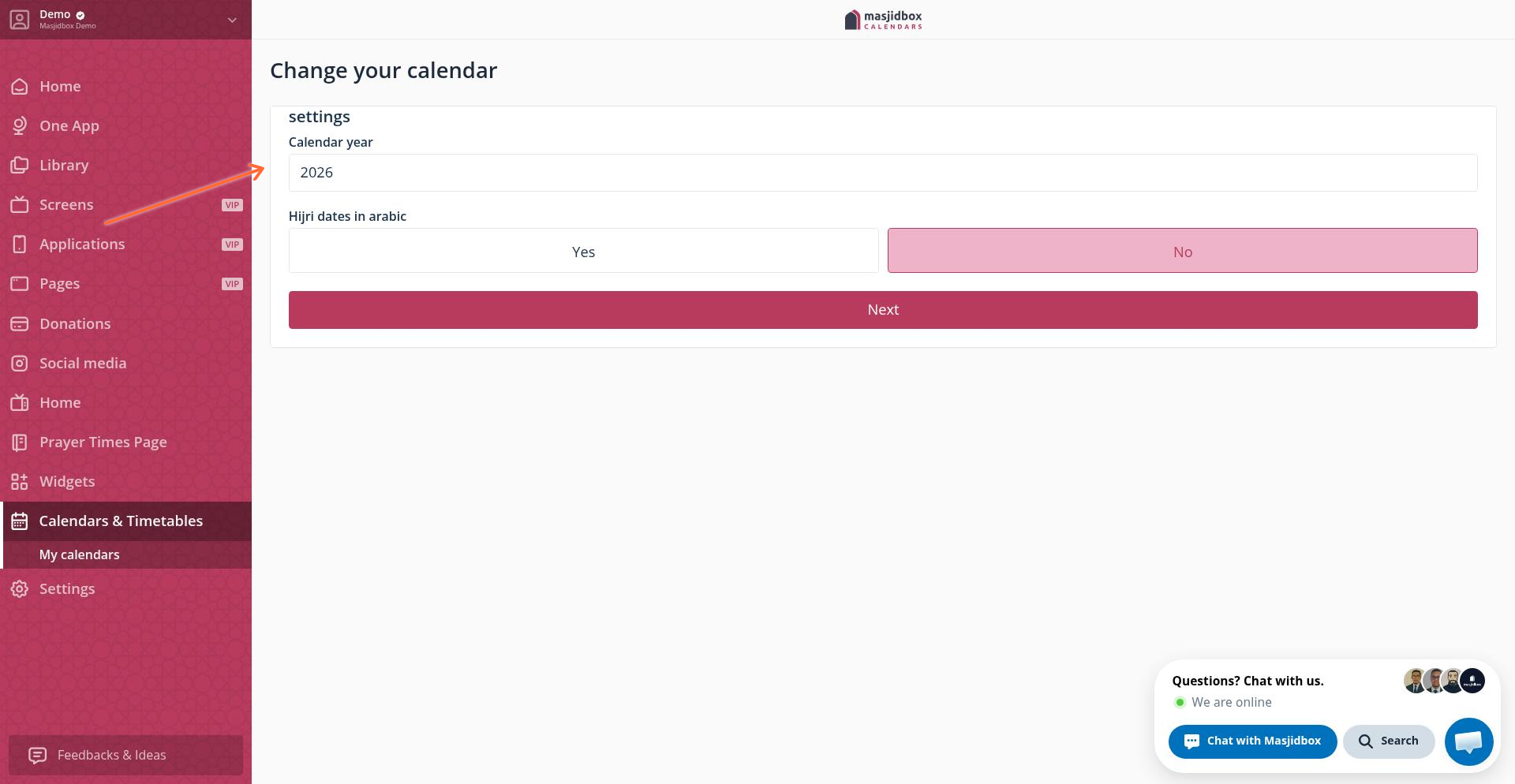Click the Chat with Masjidbox button
The height and width of the screenshot is (784, 1515).
point(1252,741)
